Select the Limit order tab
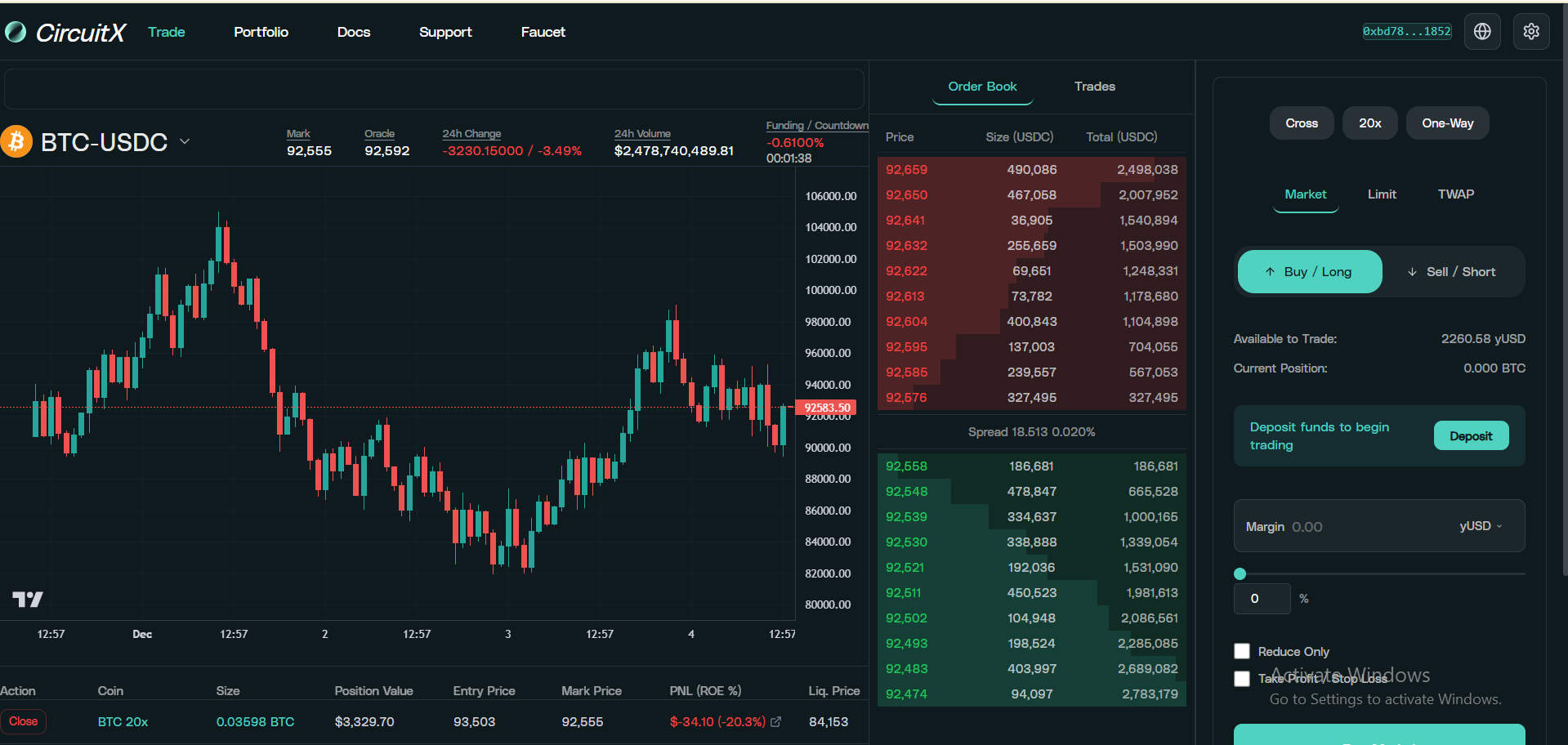The image size is (1568, 745). 1382,194
